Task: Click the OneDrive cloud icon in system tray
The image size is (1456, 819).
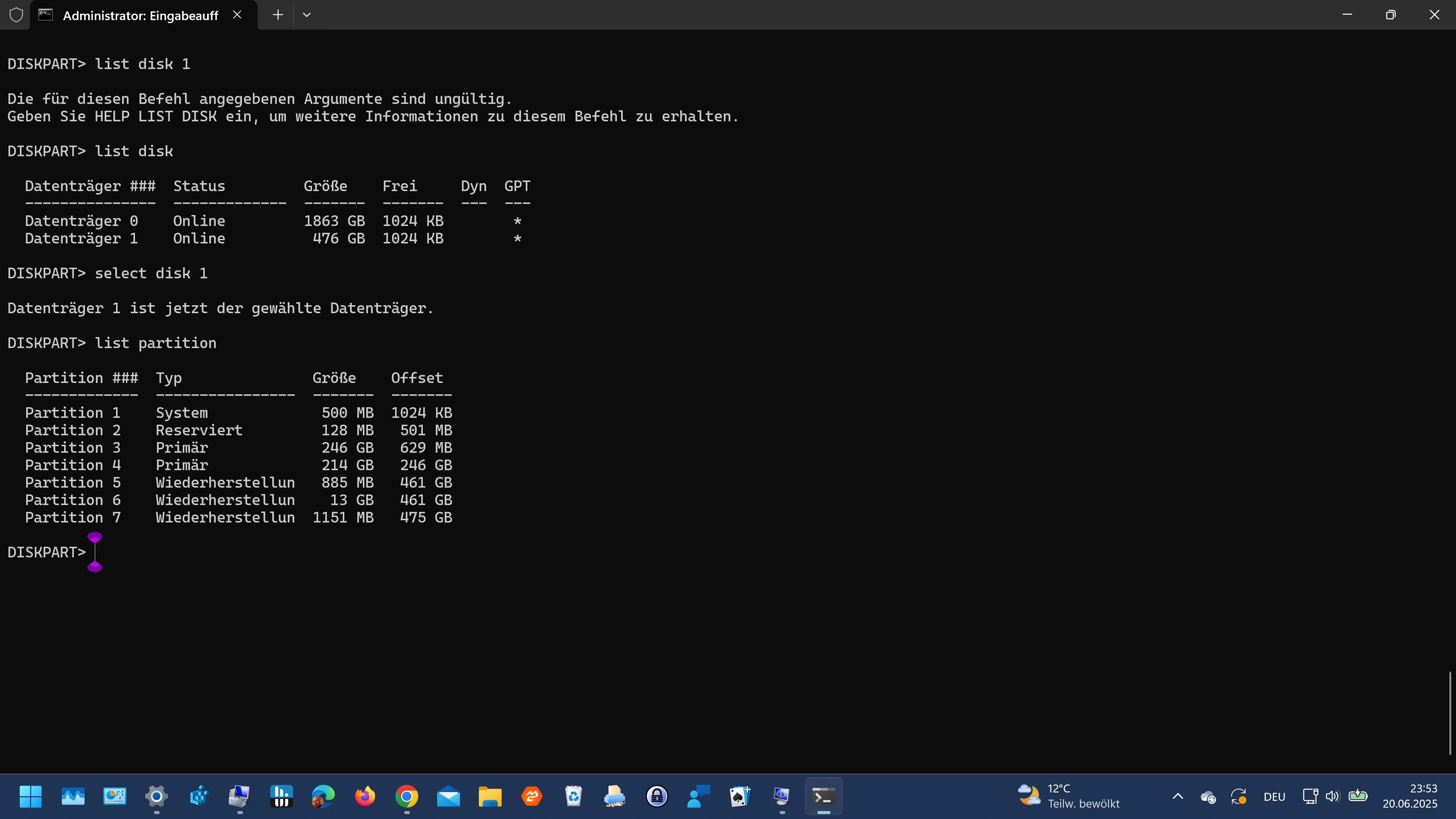Action: coord(1208,796)
